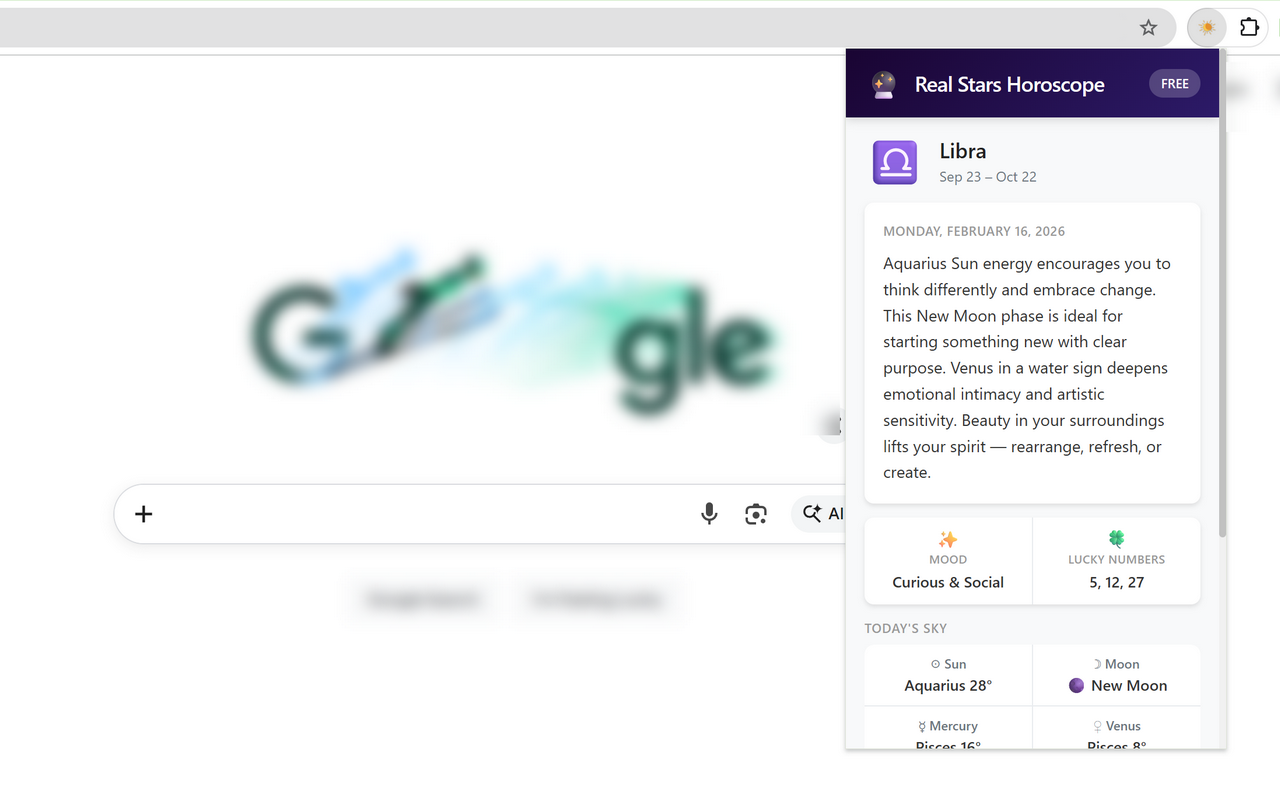Start voice search with the microphone icon

[709, 514]
